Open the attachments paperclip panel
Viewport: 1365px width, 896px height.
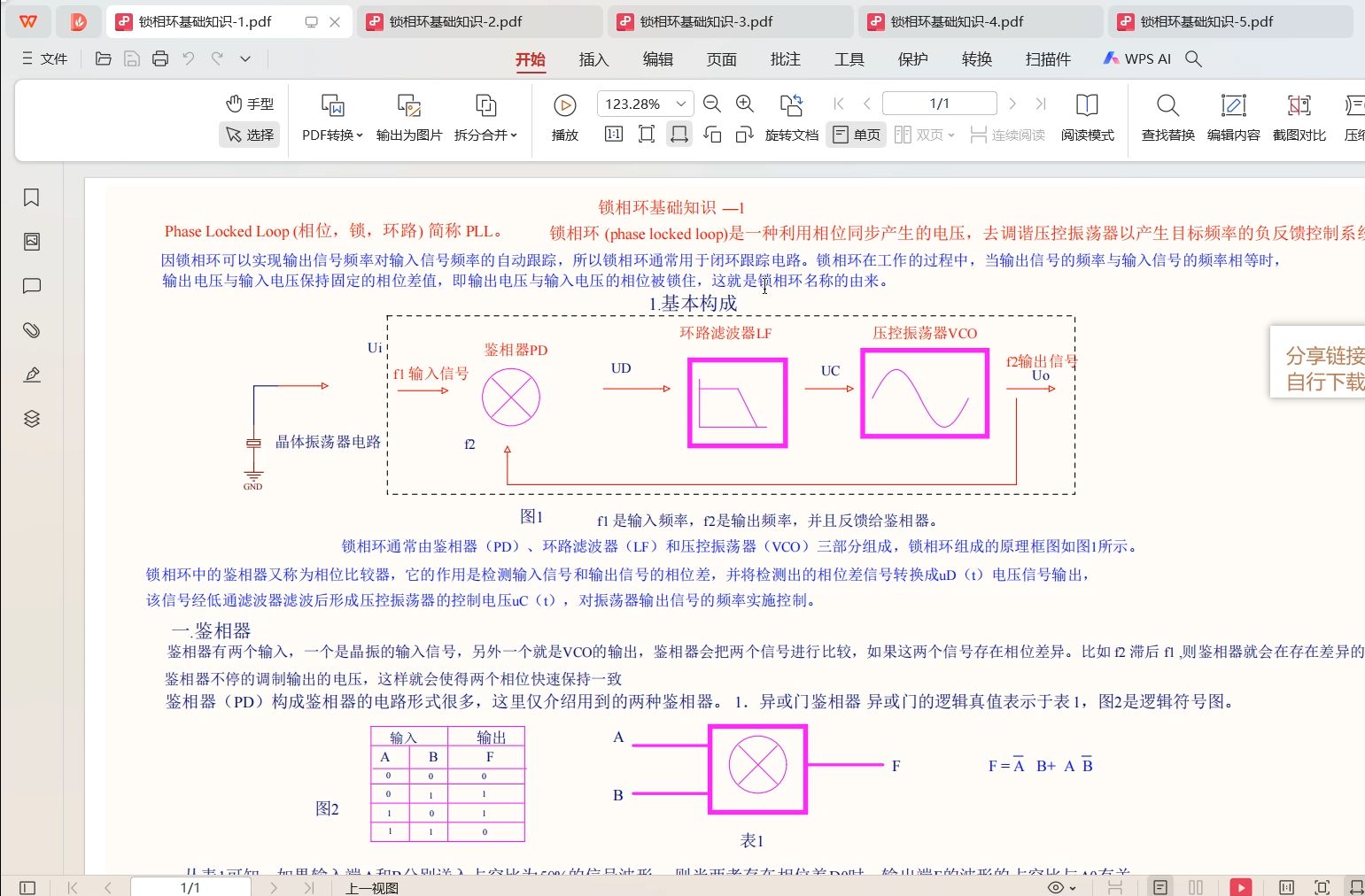click(32, 330)
